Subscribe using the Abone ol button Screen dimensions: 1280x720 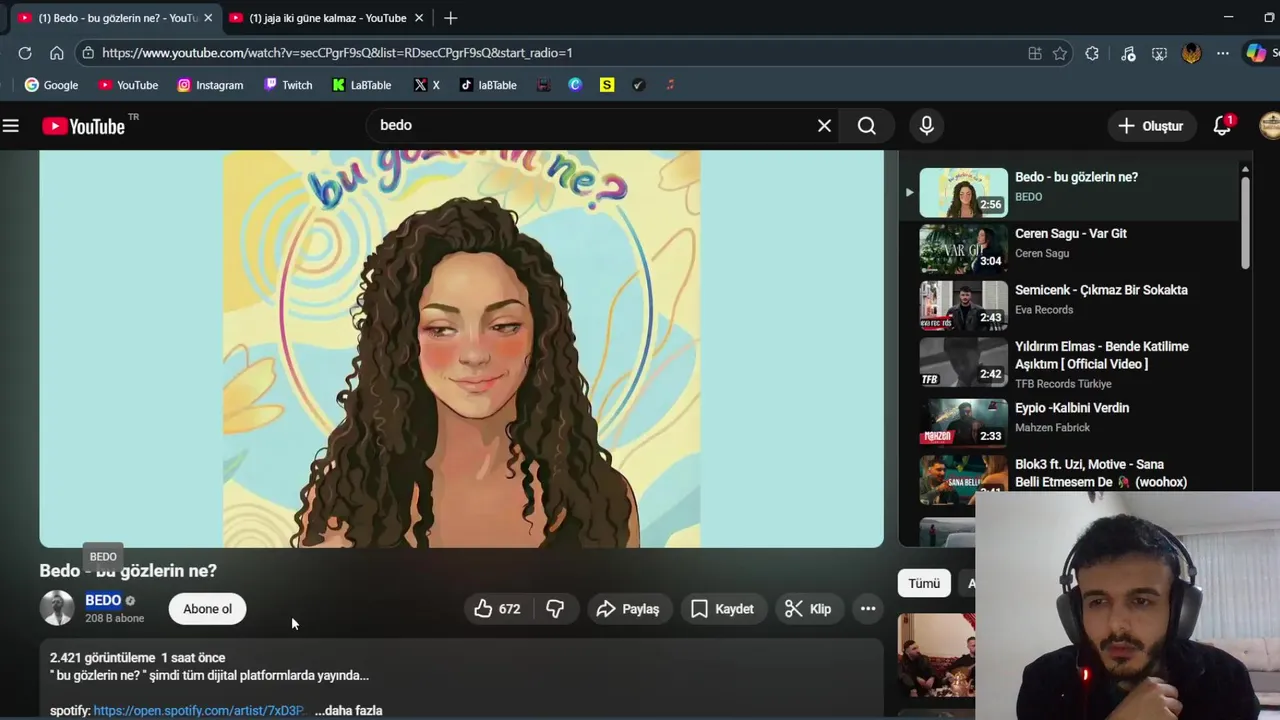tap(207, 609)
